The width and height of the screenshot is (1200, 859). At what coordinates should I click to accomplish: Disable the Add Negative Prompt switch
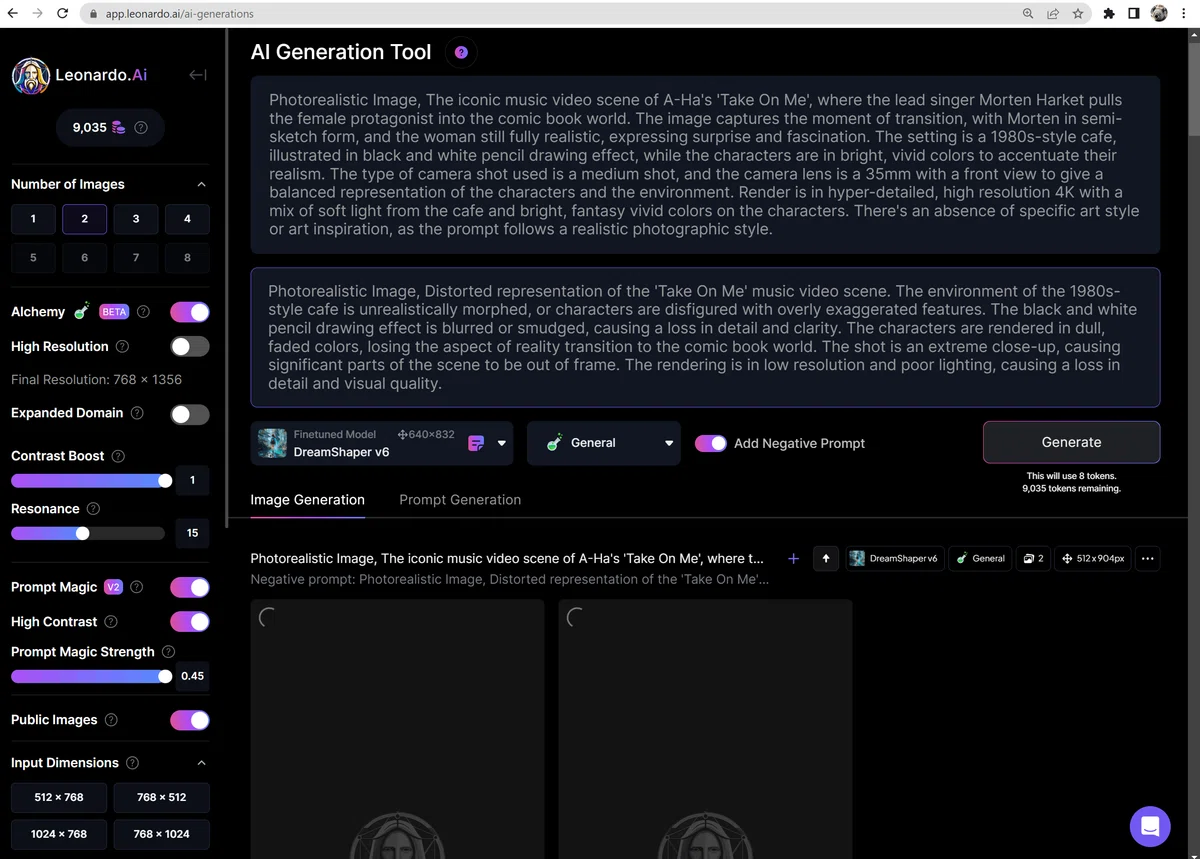[x=711, y=443]
